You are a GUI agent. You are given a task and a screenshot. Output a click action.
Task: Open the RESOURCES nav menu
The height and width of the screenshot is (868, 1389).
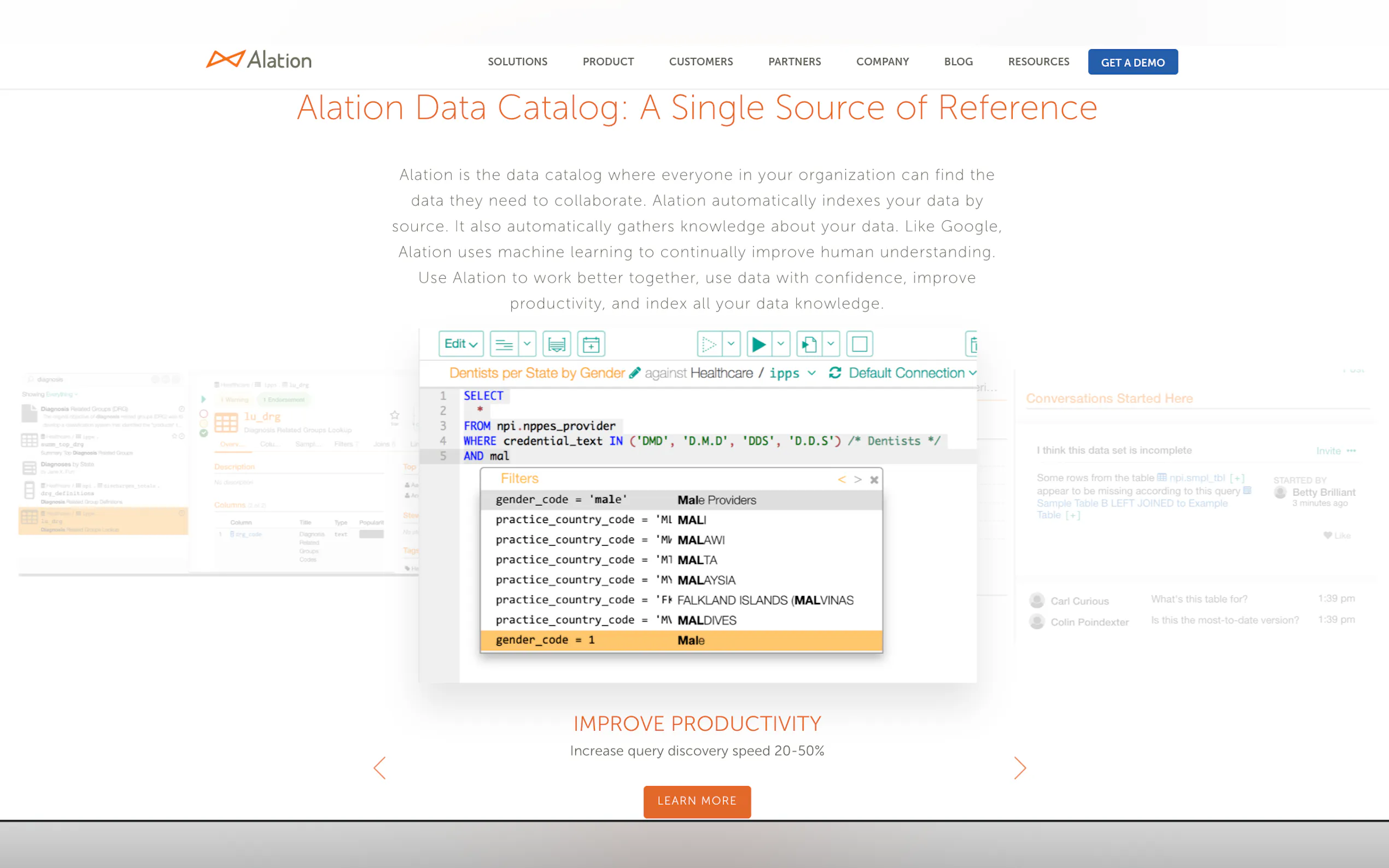pyautogui.click(x=1038, y=61)
